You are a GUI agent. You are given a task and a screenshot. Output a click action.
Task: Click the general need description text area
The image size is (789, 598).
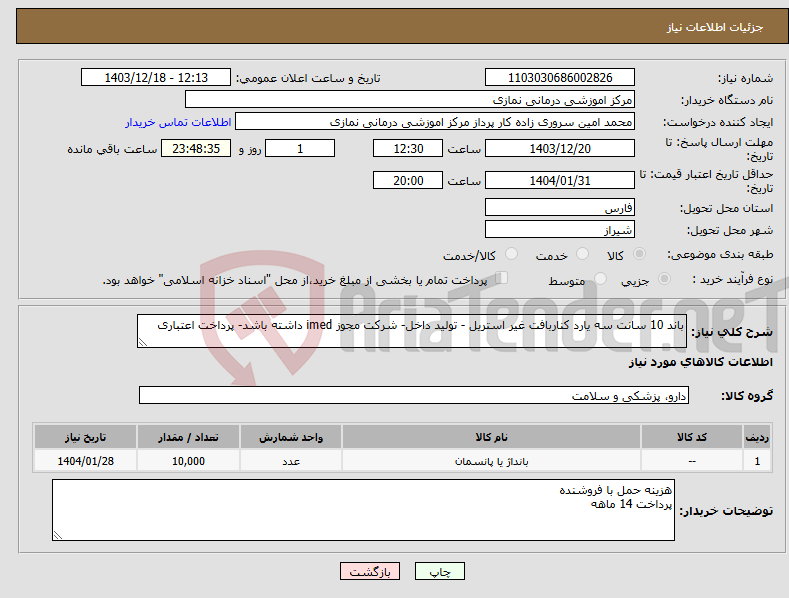[412, 331]
